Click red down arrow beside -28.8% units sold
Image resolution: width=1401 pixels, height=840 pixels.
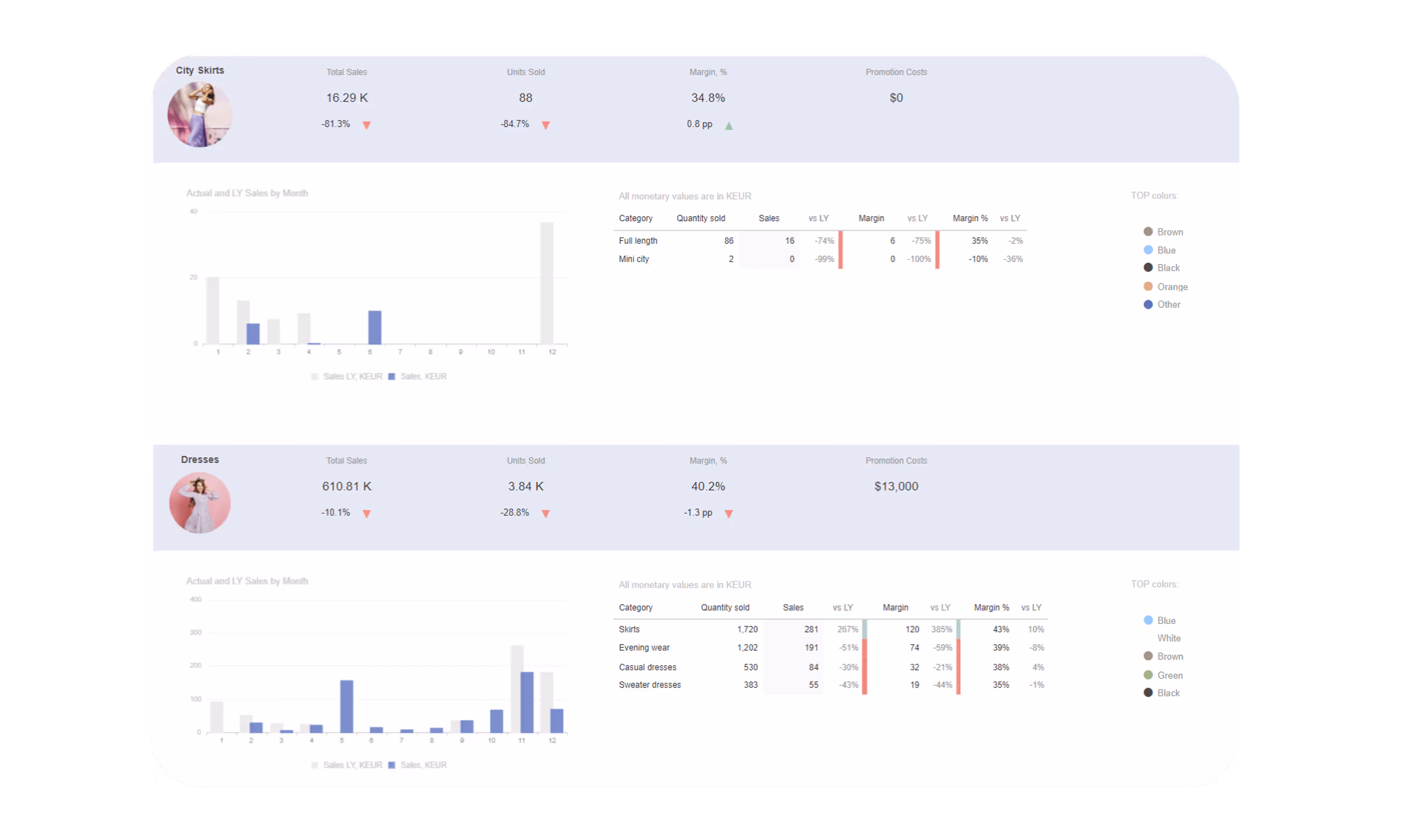(545, 513)
